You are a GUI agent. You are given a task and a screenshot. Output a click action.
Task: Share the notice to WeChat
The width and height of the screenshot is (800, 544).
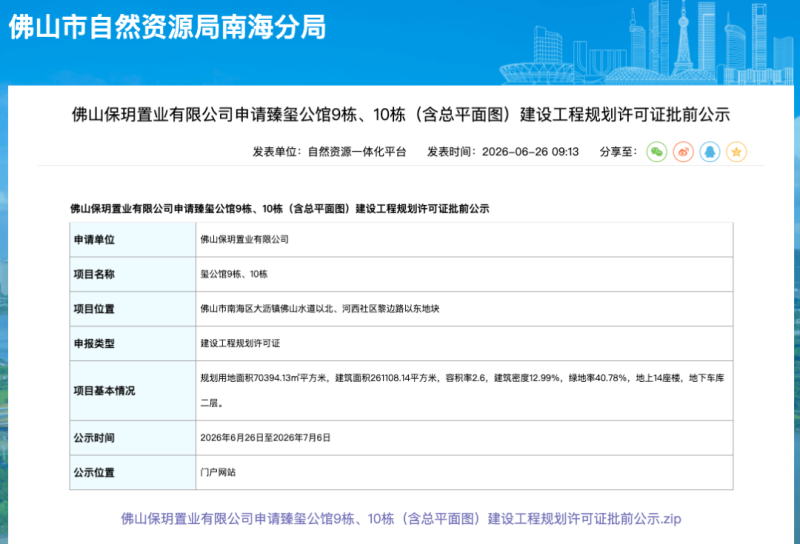click(657, 152)
